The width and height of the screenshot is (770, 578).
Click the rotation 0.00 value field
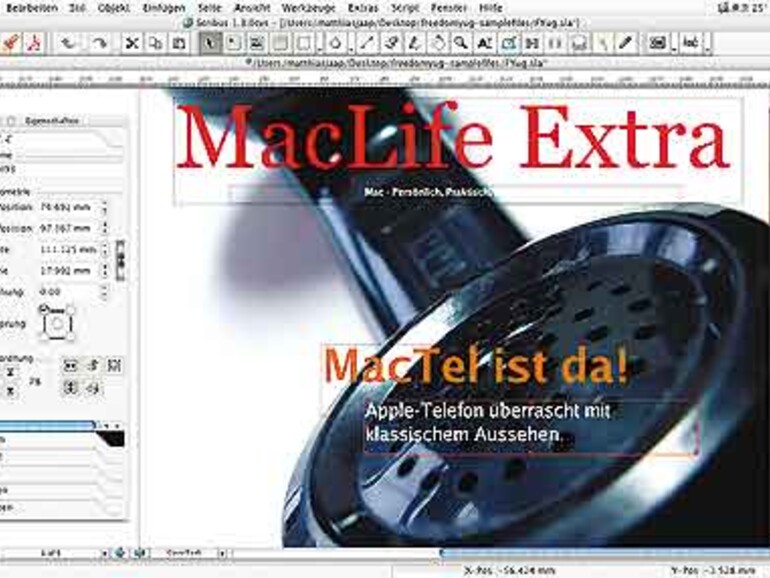coord(69,292)
